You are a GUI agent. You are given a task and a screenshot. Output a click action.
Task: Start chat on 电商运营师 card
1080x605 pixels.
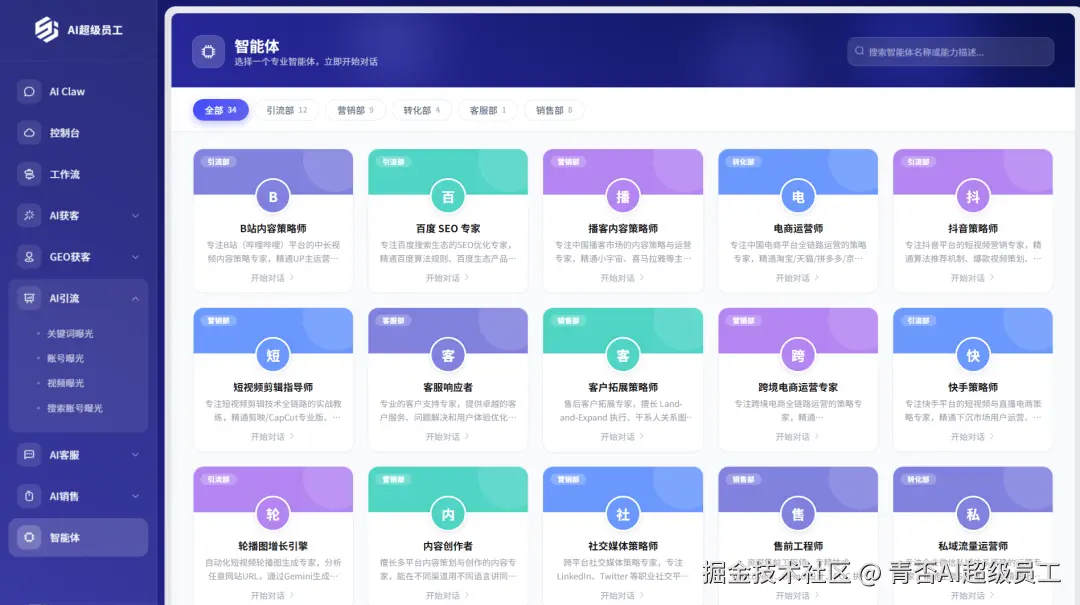click(x=797, y=278)
